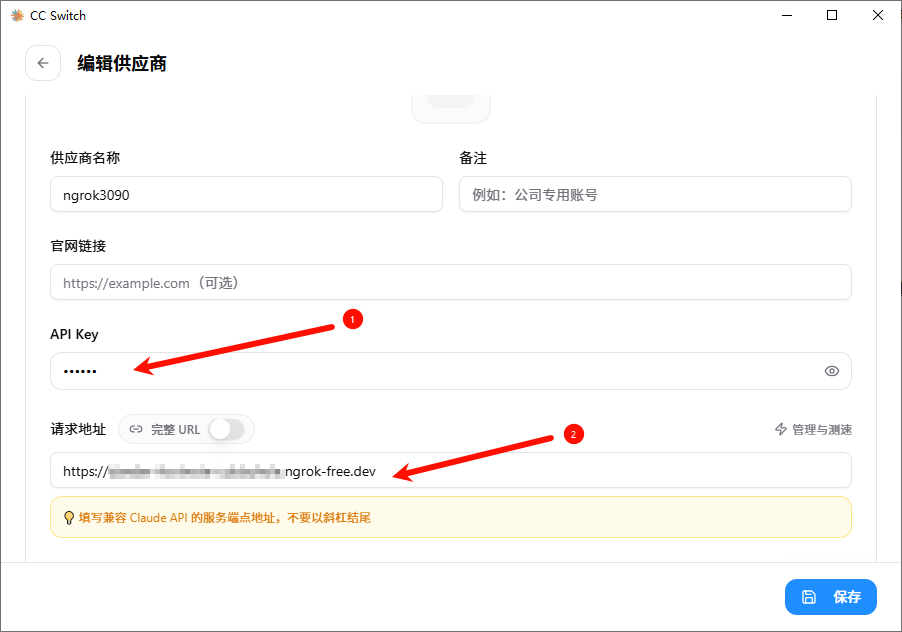Viewport: 902px width, 632px height.
Task: Click the 供应商名称 field containing ngrok3090
Action: click(x=246, y=194)
